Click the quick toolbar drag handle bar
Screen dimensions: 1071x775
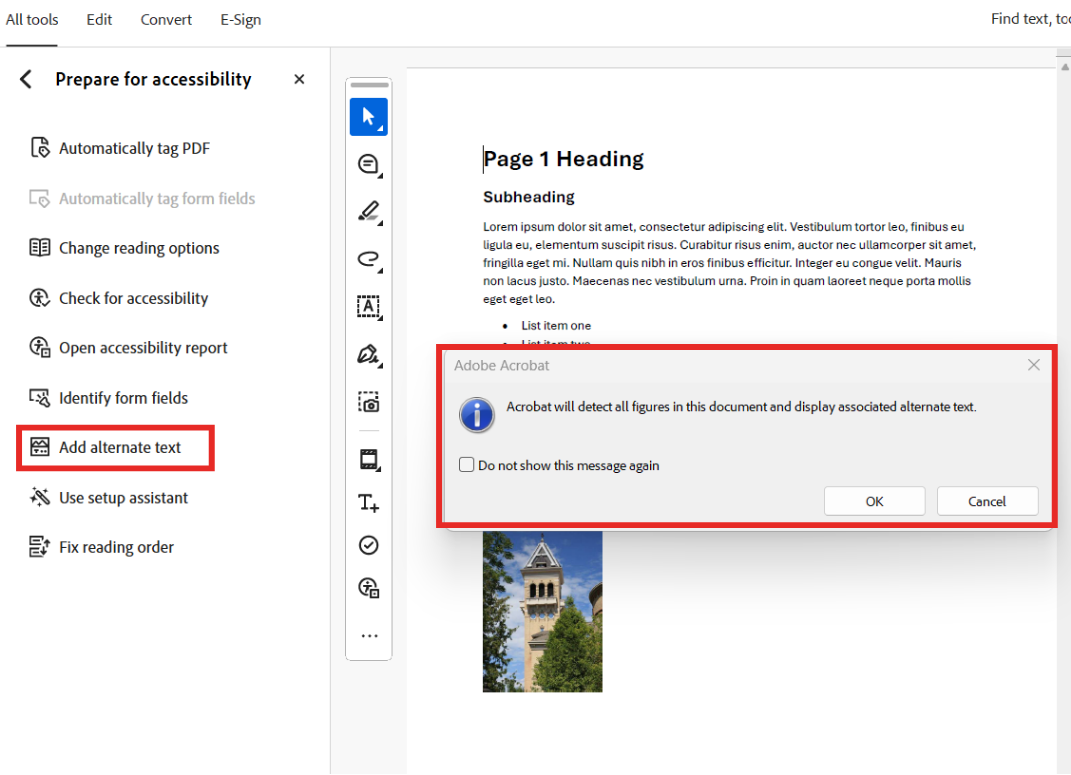(369, 85)
